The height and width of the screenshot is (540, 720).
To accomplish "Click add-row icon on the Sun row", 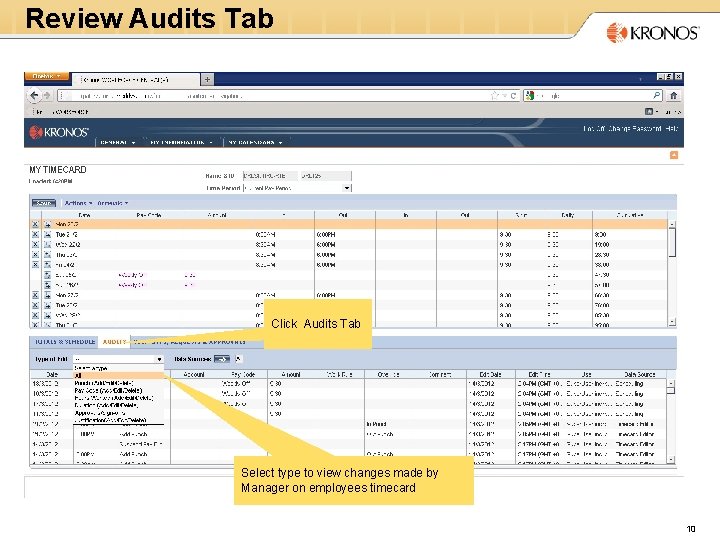I will (x=47, y=285).
